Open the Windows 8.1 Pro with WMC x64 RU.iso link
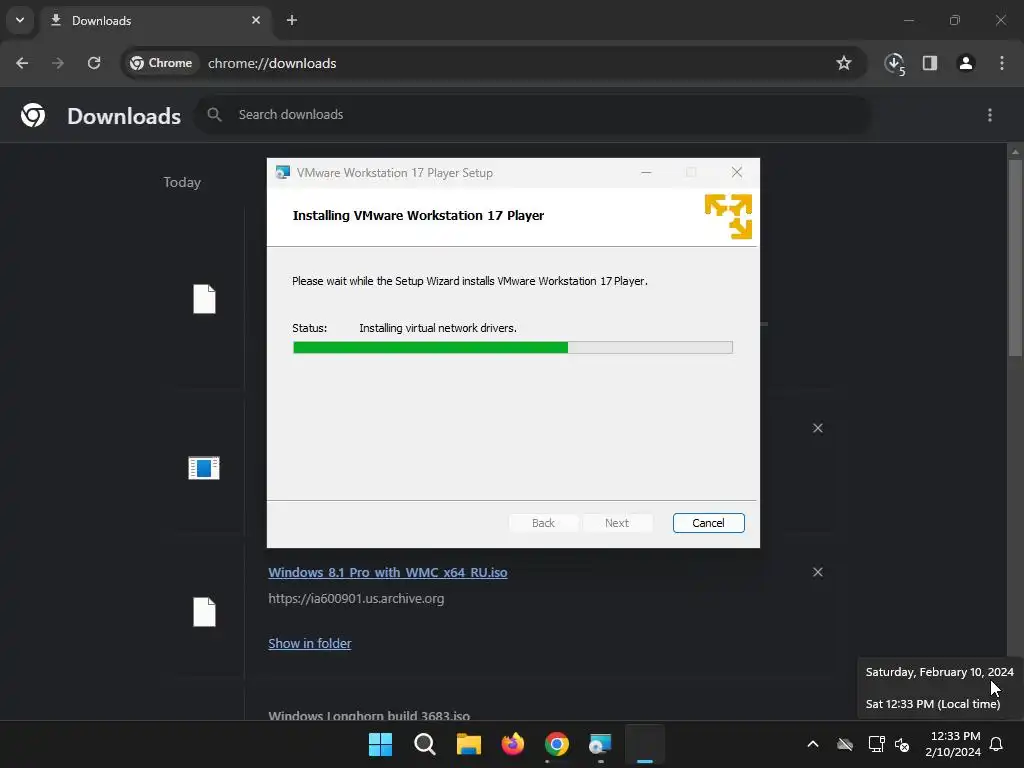The height and width of the screenshot is (768, 1024). click(x=387, y=572)
